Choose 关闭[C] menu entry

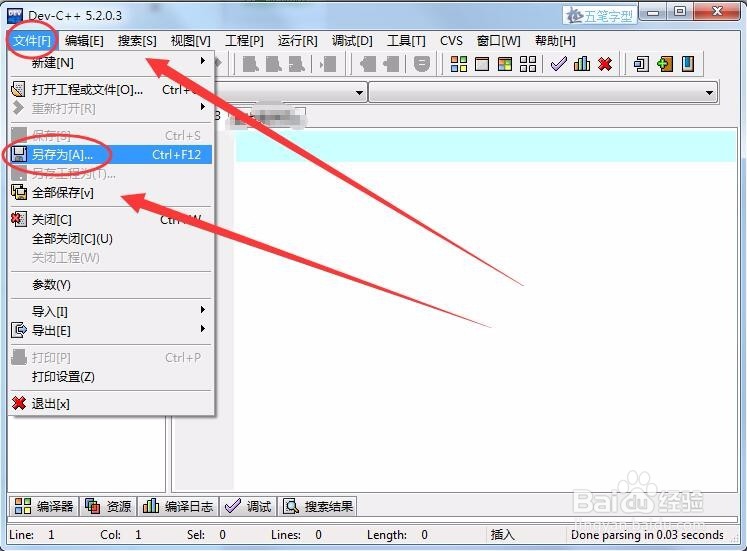tap(111, 220)
